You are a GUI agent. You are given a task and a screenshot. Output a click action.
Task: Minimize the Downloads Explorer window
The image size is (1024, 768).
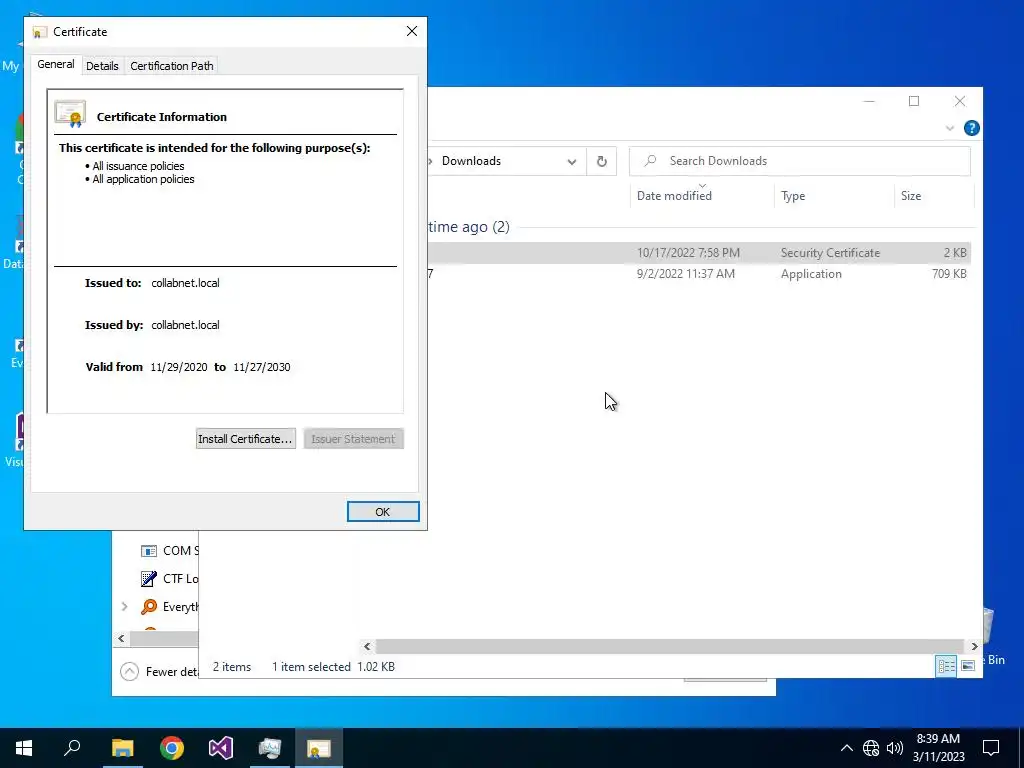(869, 101)
